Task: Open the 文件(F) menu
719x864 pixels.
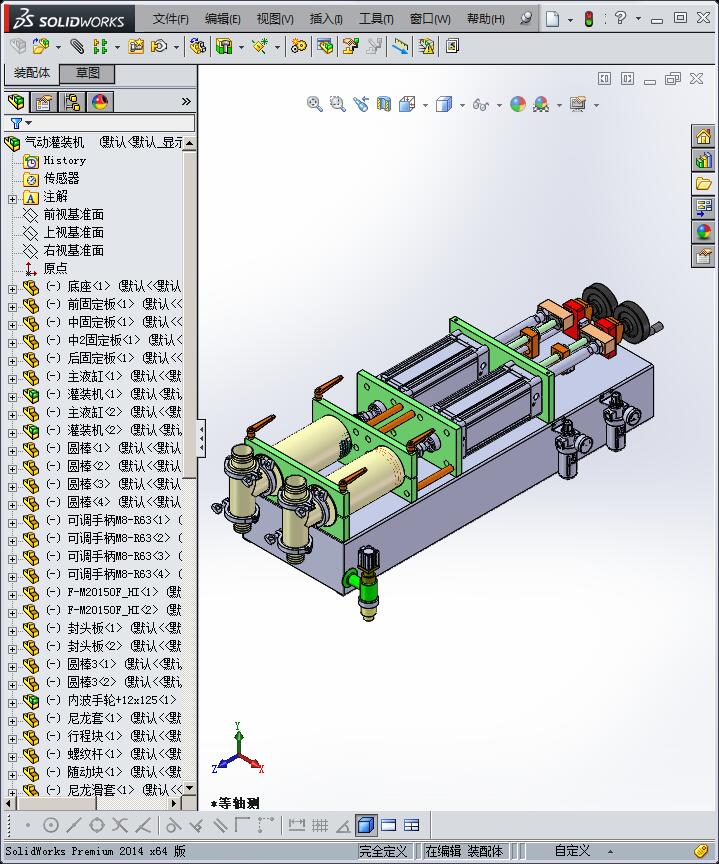Action: click(x=170, y=19)
